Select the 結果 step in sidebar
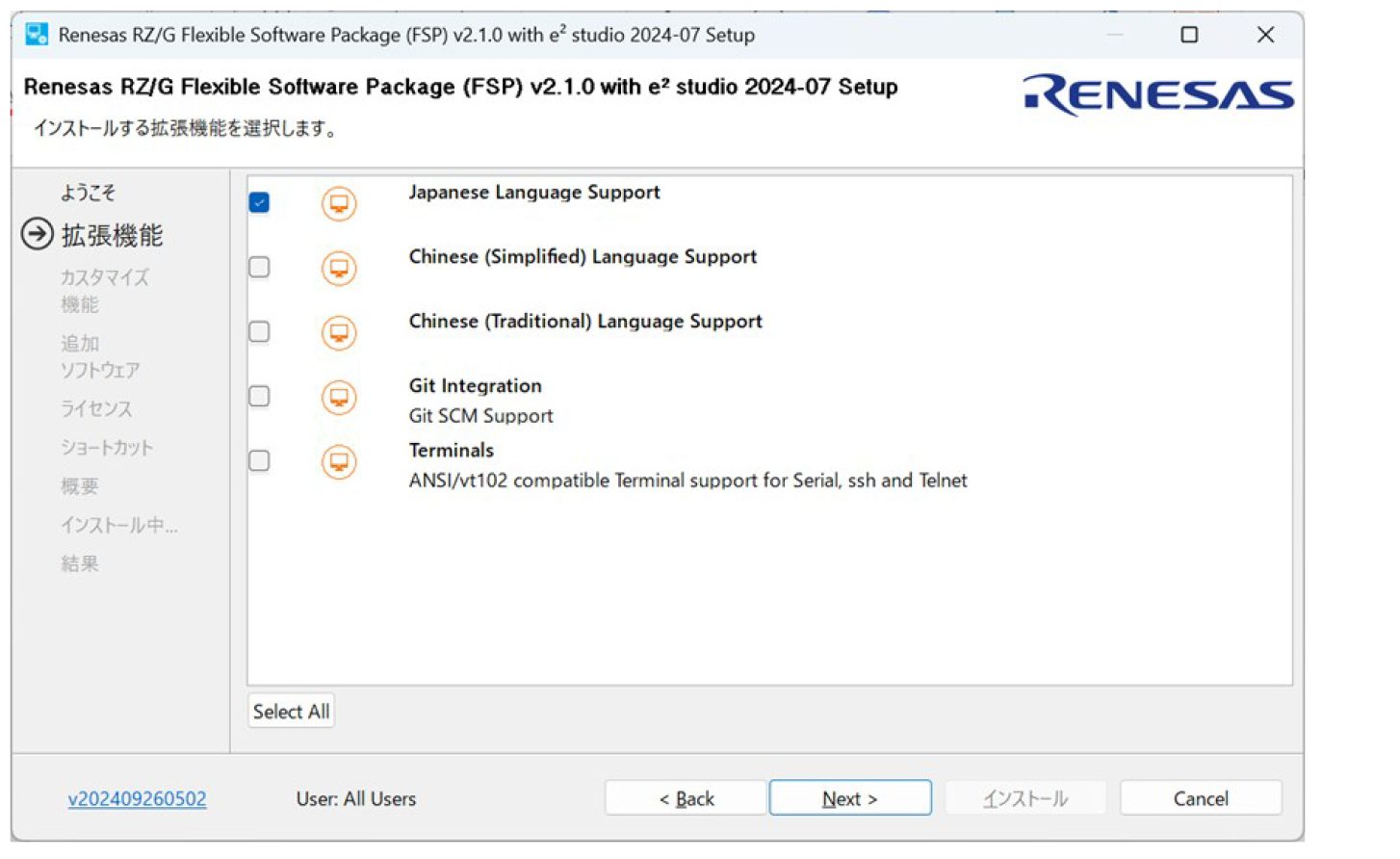 [x=79, y=563]
